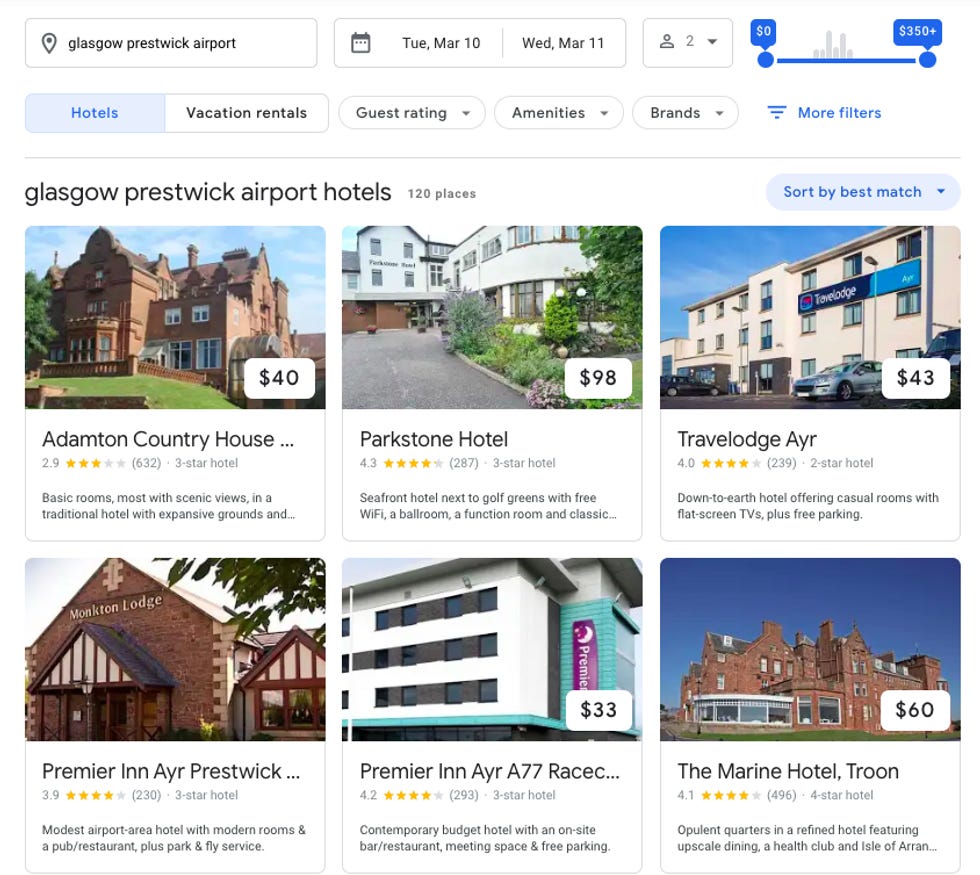Click the (632) review count

146,463
